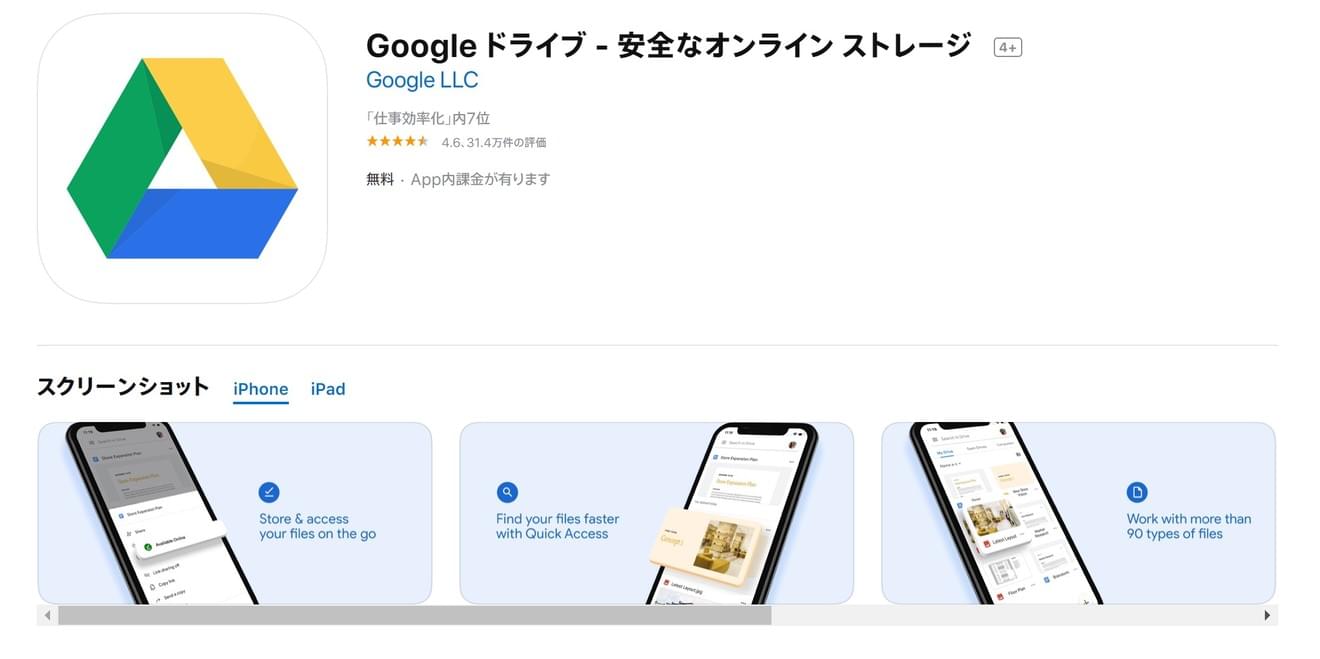Click the blue magnifier icon above 'Find your files faster'

click(507, 492)
